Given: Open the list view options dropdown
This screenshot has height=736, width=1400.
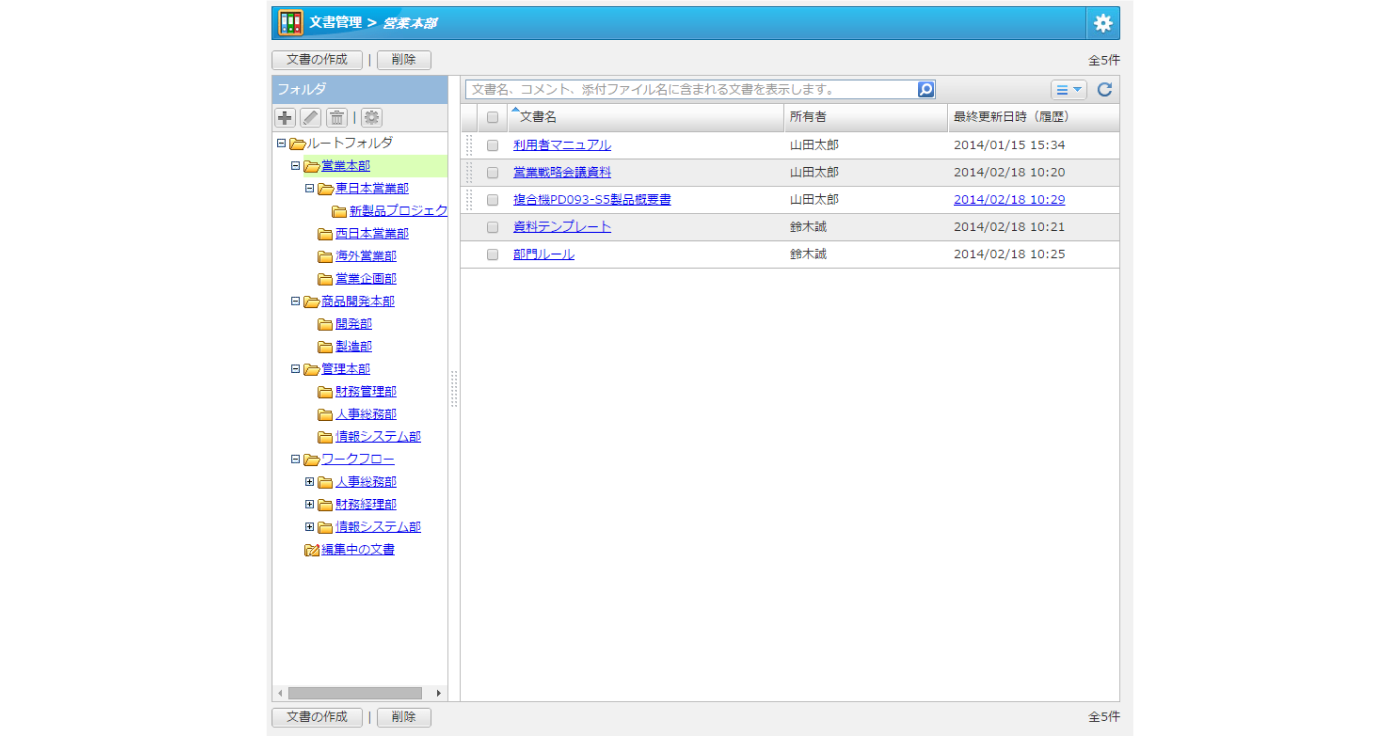Looking at the screenshot, I should coord(1069,89).
